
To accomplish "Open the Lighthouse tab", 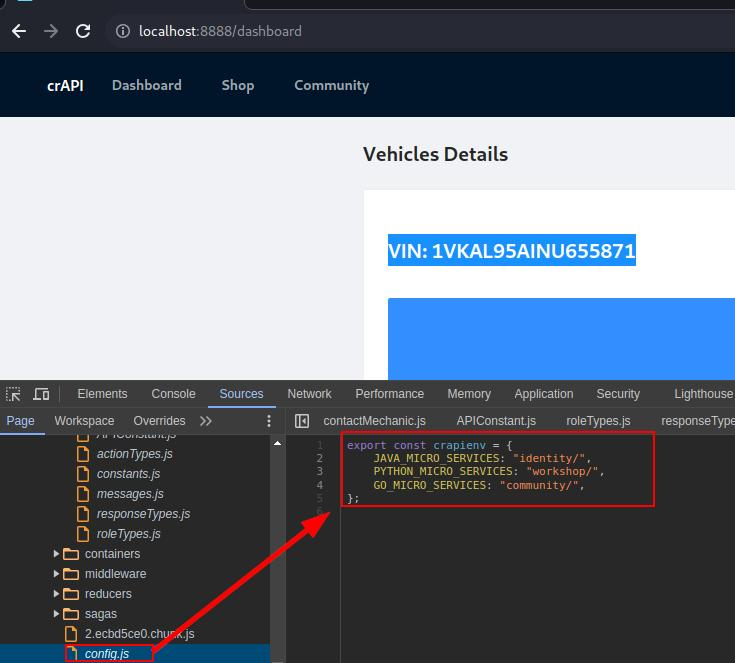I will 703,394.
